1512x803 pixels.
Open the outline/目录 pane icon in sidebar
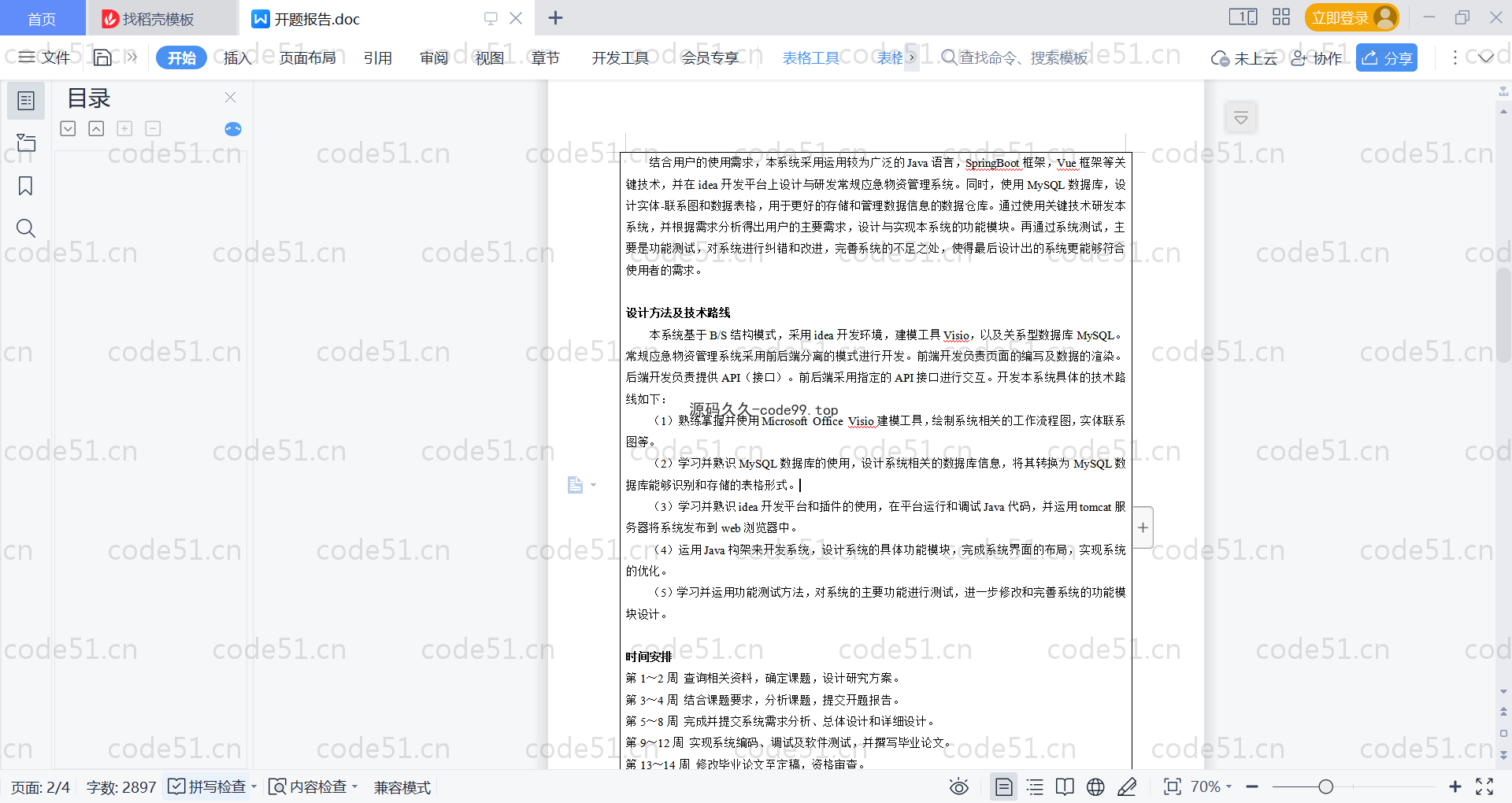[26, 101]
